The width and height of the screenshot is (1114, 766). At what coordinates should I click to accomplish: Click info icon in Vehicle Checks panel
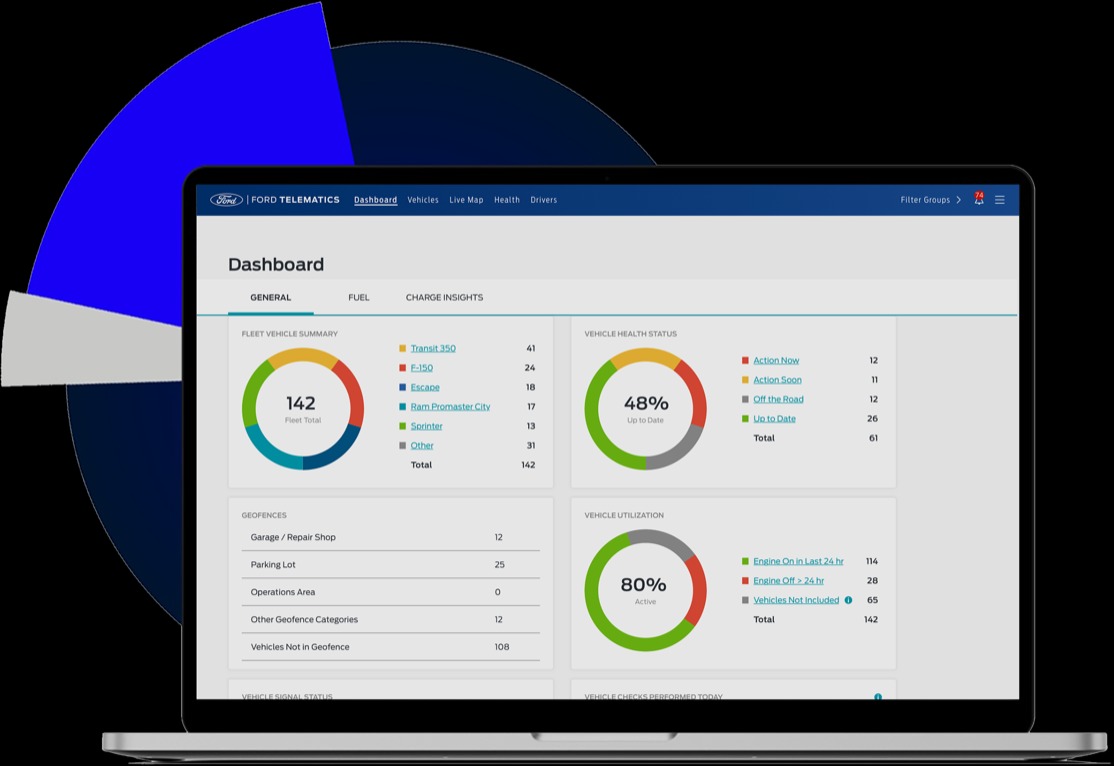pos(878,697)
